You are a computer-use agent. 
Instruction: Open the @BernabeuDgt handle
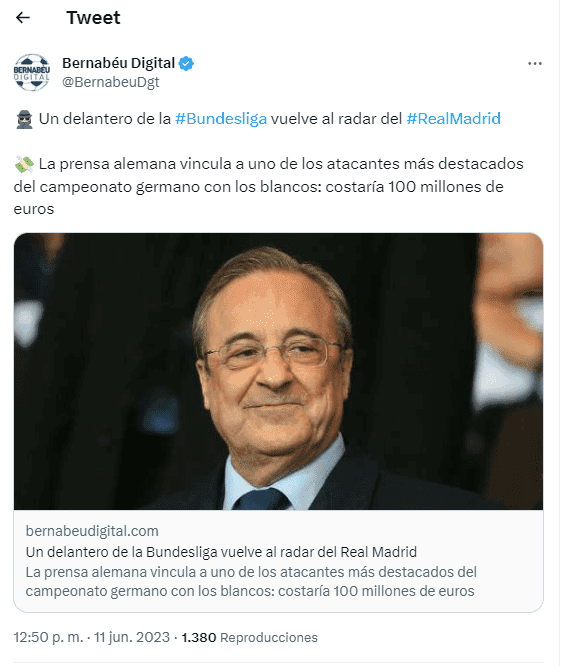(111, 82)
